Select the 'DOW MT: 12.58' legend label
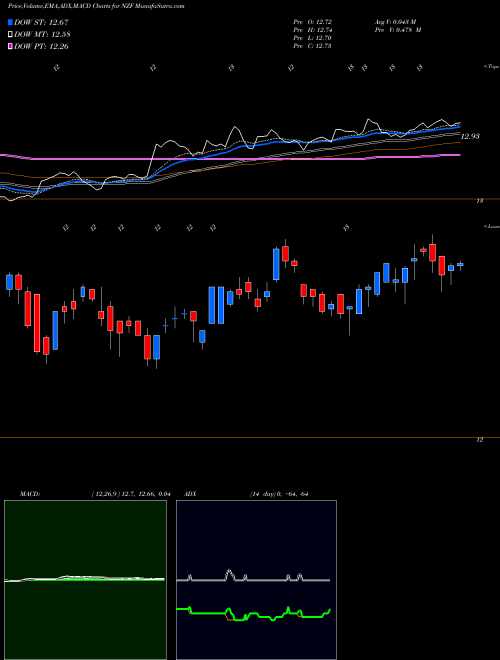The height and width of the screenshot is (660, 500). (x=42, y=35)
